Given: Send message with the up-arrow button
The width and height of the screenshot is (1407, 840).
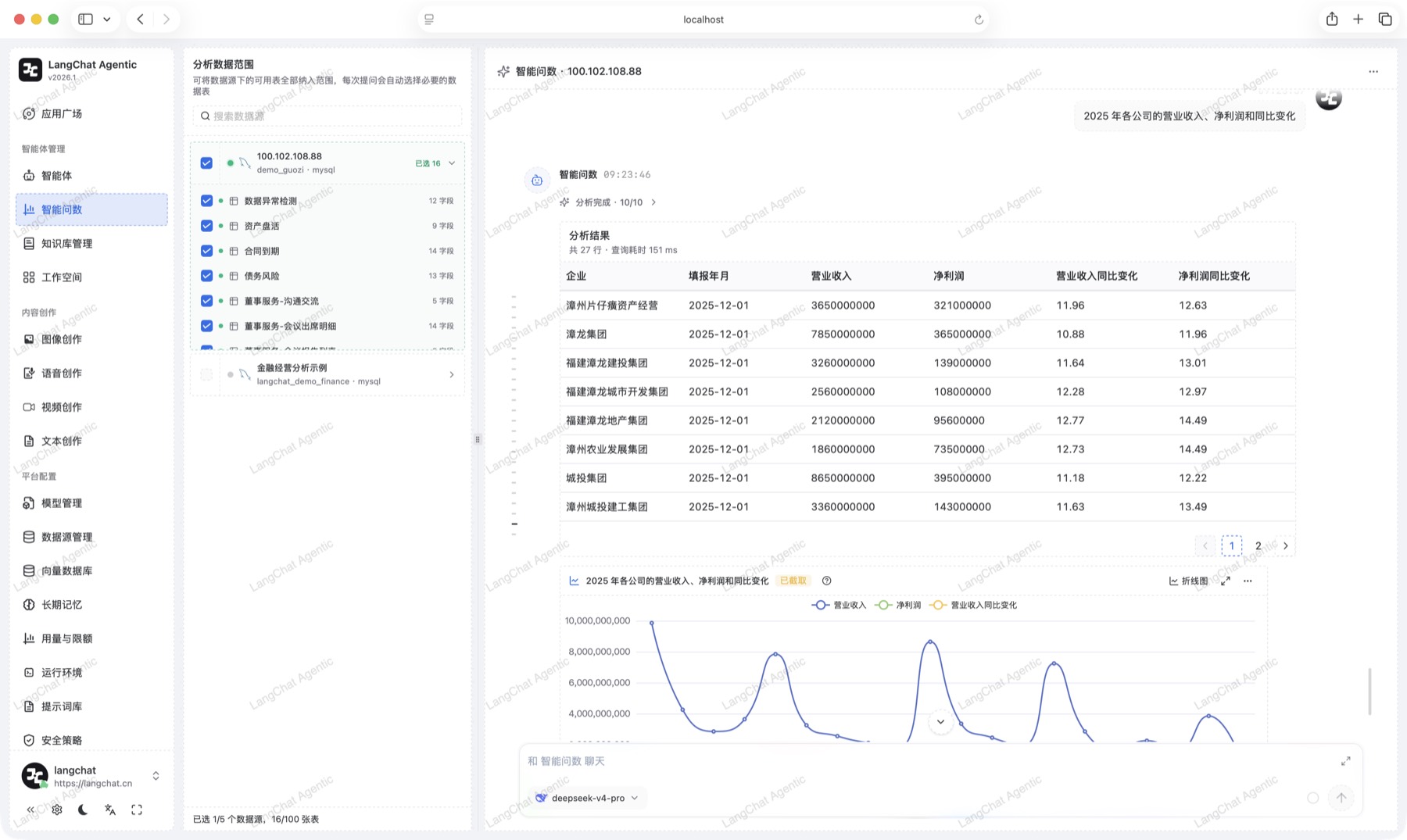Looking at the screenshot, I should point(1341,798).
